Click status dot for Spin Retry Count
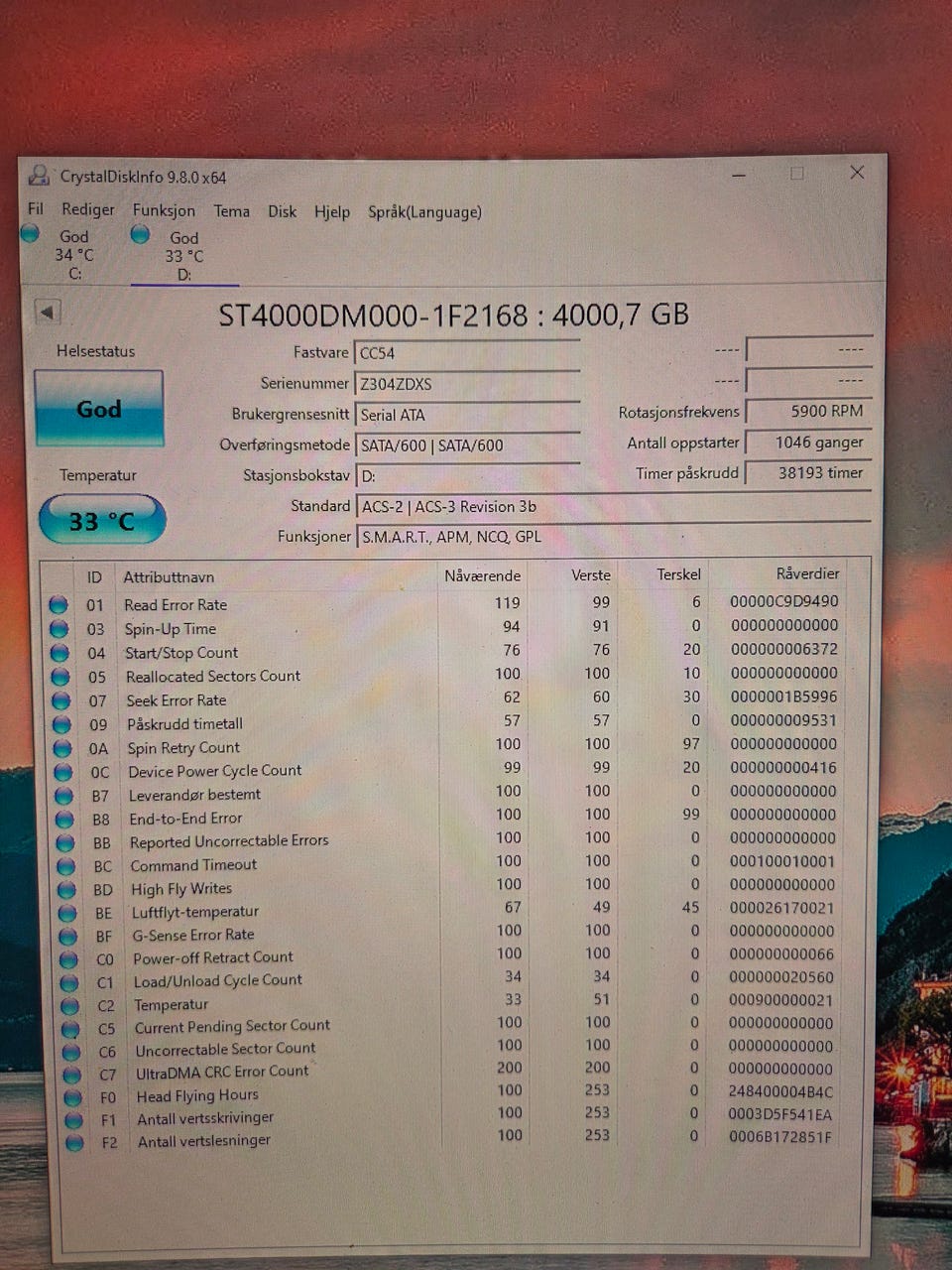 click(x=62, y=748)
